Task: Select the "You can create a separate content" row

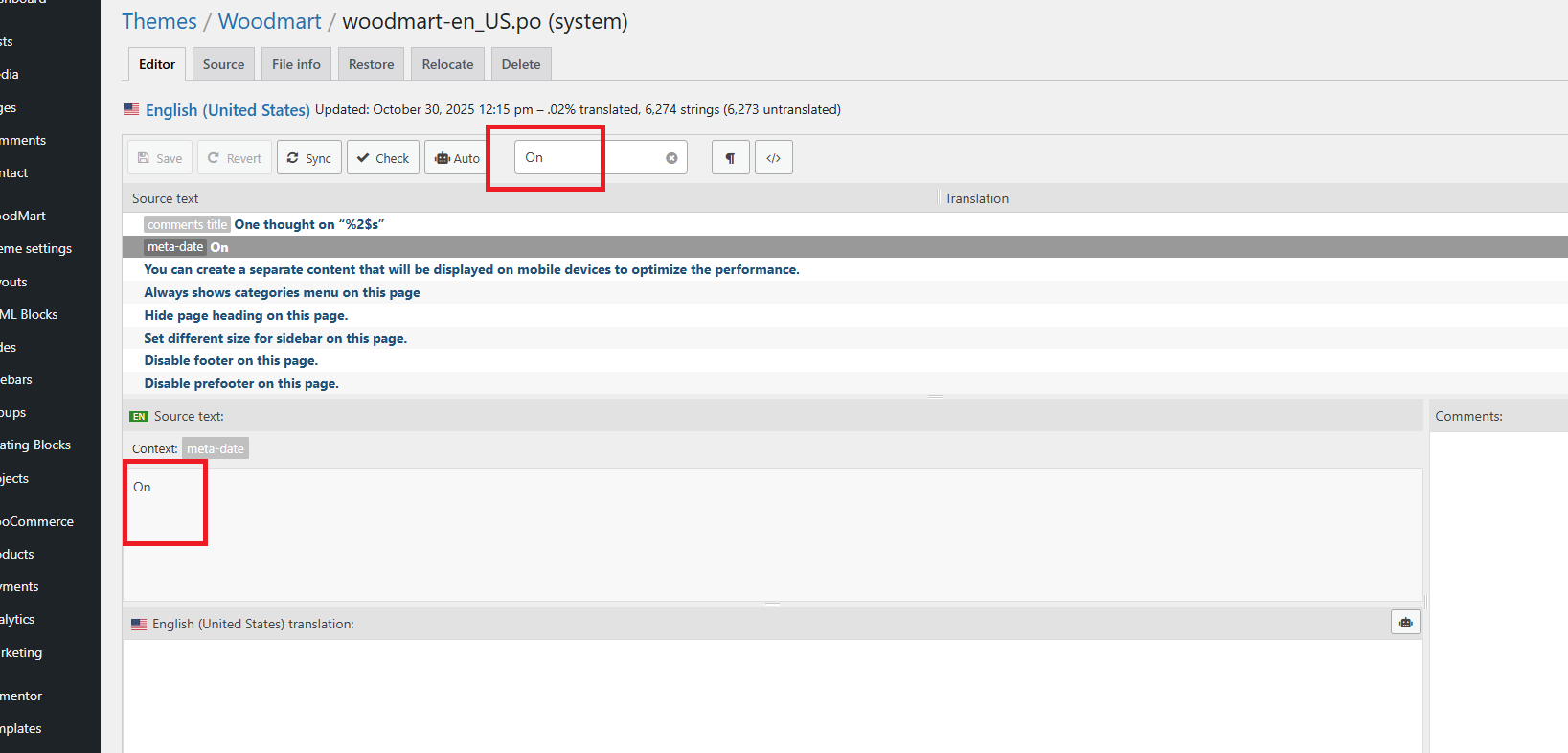Action: (845, 269)
